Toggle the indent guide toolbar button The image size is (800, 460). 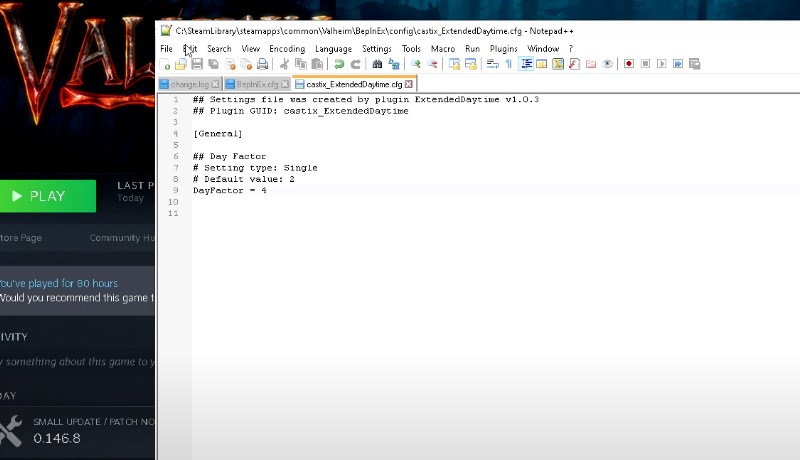click(526, 64)
